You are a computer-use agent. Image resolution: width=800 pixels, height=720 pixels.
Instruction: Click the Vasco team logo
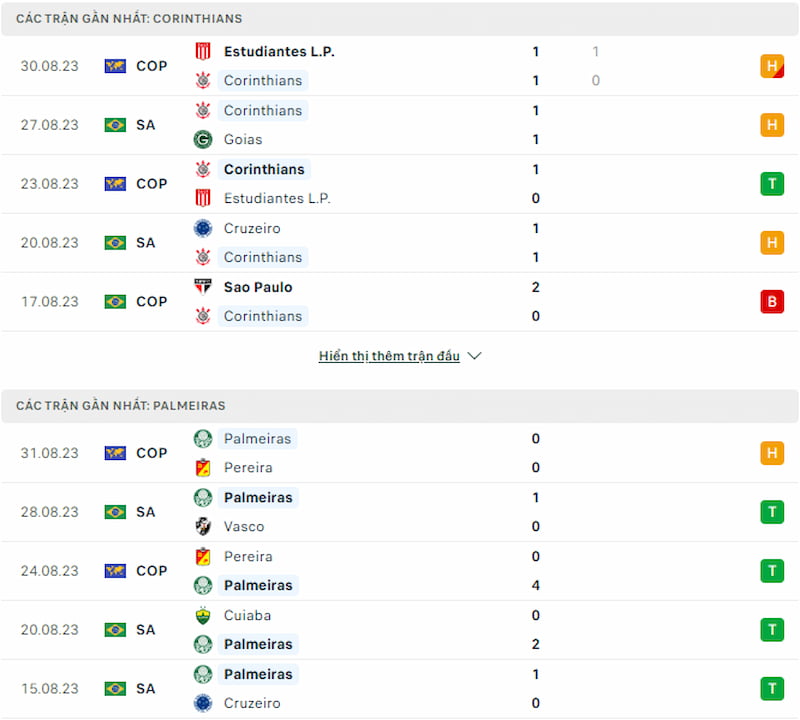coord(203,526)
